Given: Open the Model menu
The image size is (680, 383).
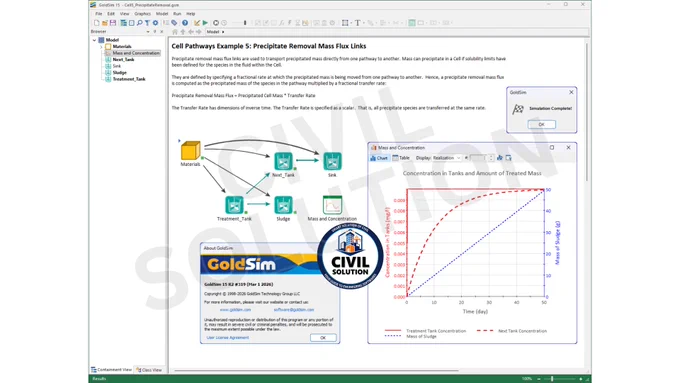Looking at the screenshot, I should point(162,14).
